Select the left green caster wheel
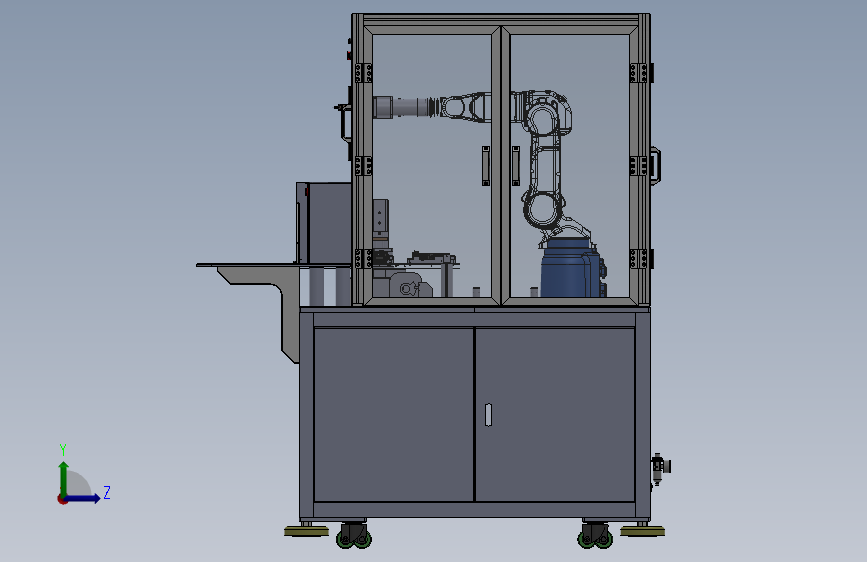The image size is (867, 562). [354, 535]
